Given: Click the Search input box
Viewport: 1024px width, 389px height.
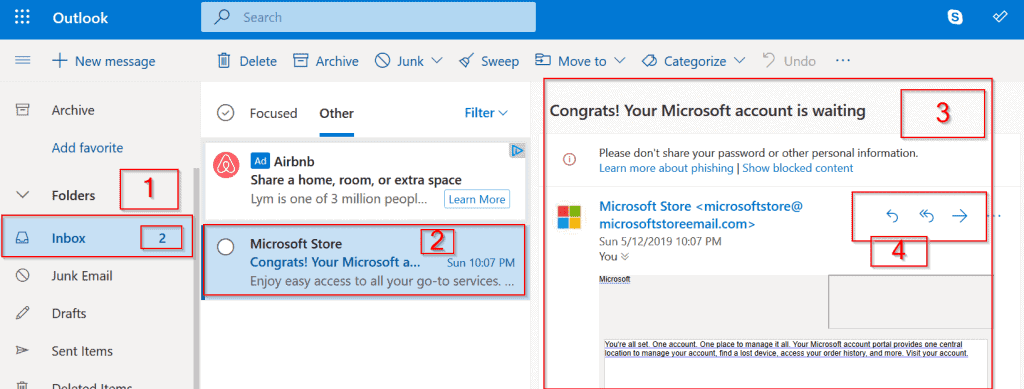Looking at the screenshot, I should 368,17.
